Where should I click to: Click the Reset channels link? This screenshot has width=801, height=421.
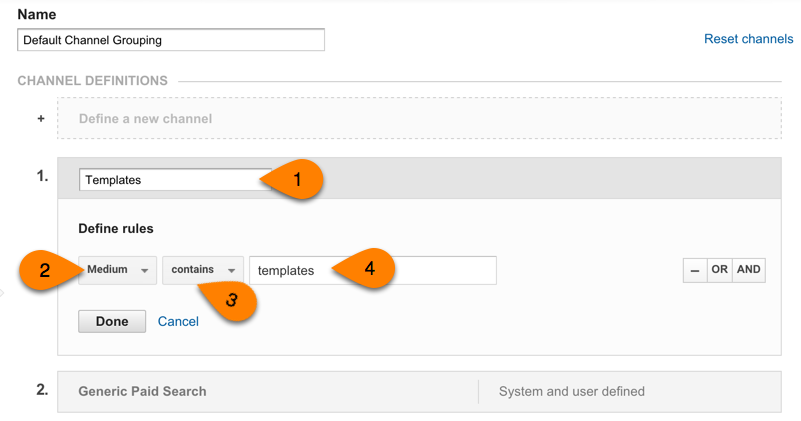coord(748,39)
